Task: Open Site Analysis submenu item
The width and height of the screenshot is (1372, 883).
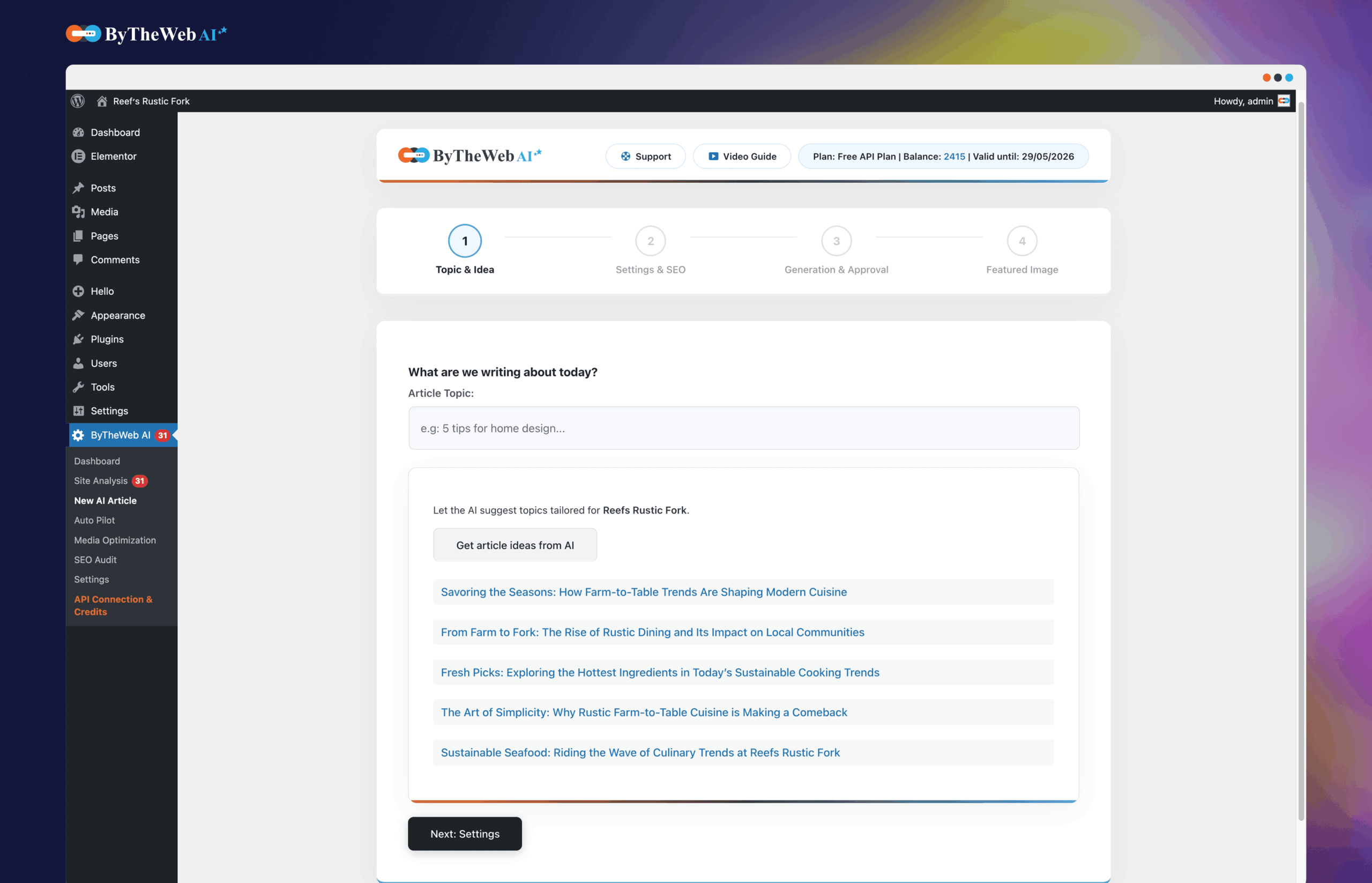Action: pyautogui.click(x=101, y=480)
